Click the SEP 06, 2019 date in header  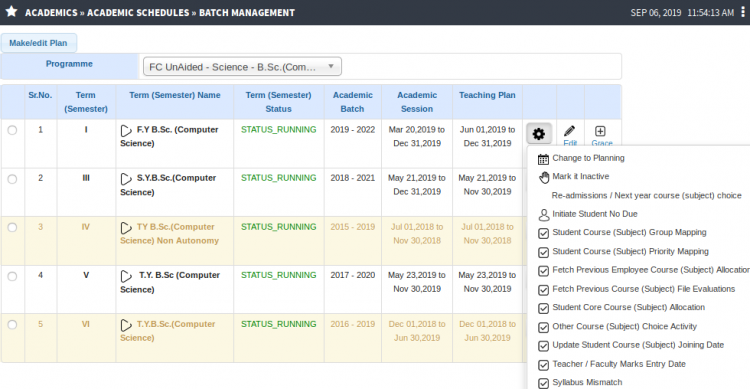(x=656, y=12)
